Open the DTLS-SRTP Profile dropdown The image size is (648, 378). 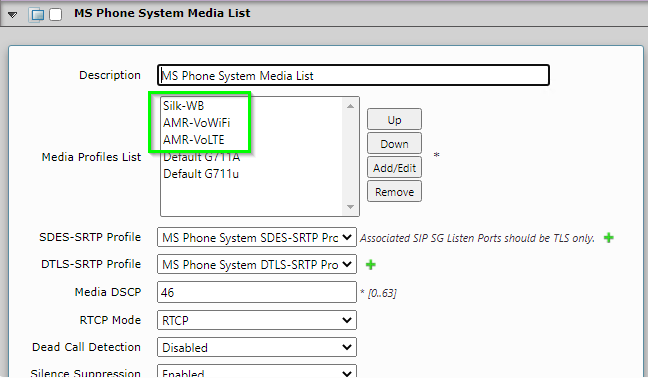257,264
